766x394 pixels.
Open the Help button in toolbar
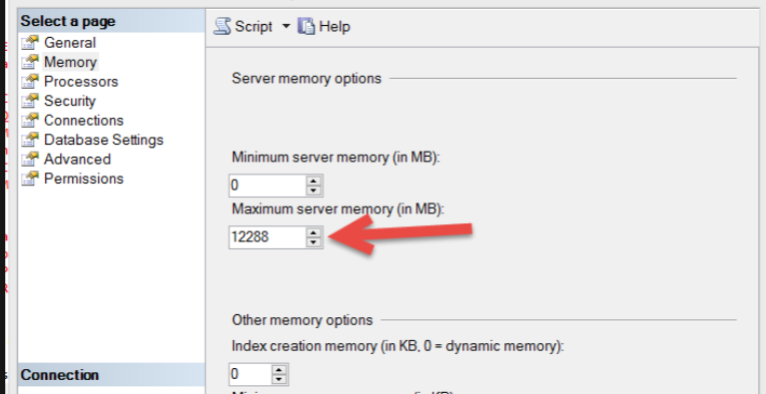pos(324,26)
